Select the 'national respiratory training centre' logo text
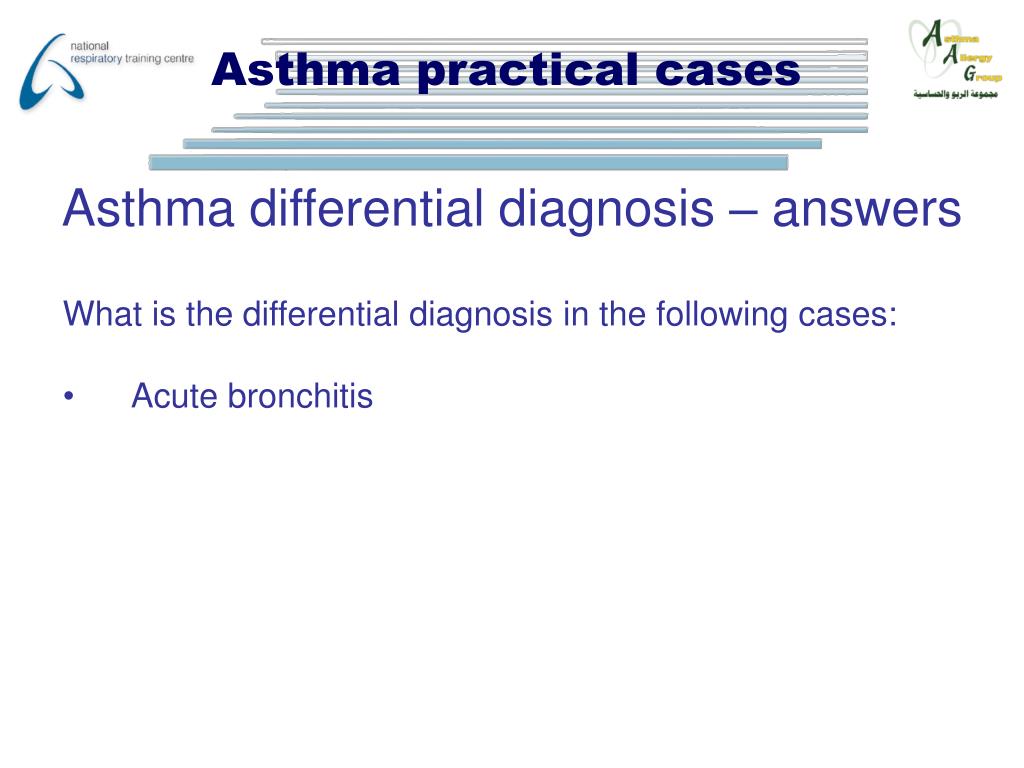This screenshot has height=768, width=1024. pos(132,52)
